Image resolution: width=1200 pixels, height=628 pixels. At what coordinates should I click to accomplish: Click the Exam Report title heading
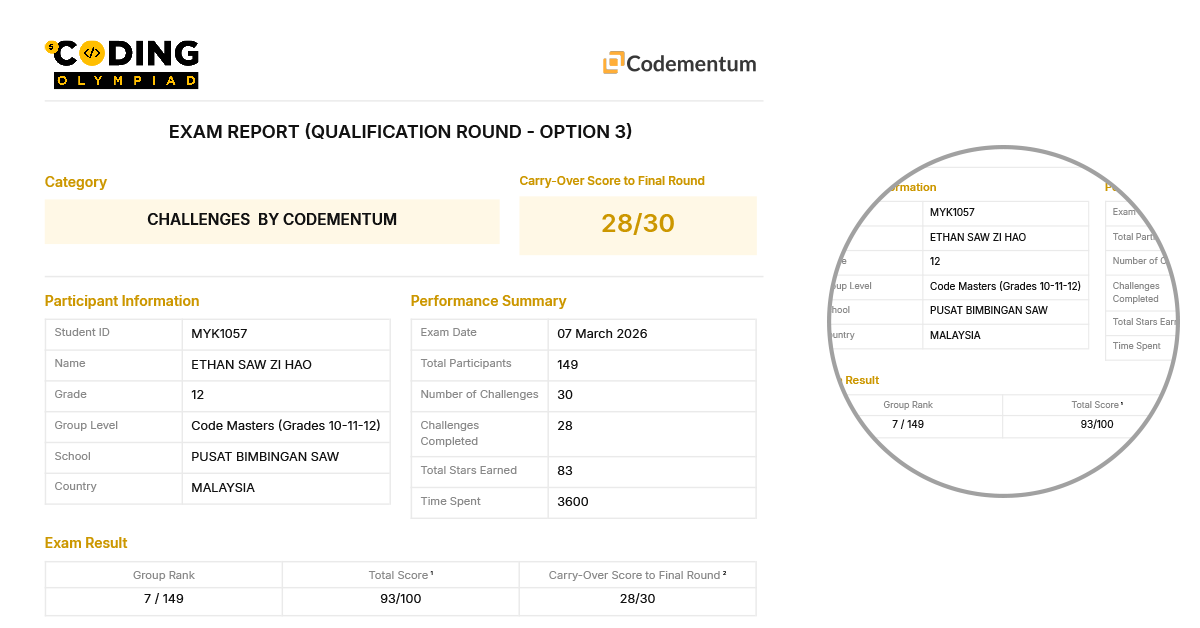coord(400,132)
